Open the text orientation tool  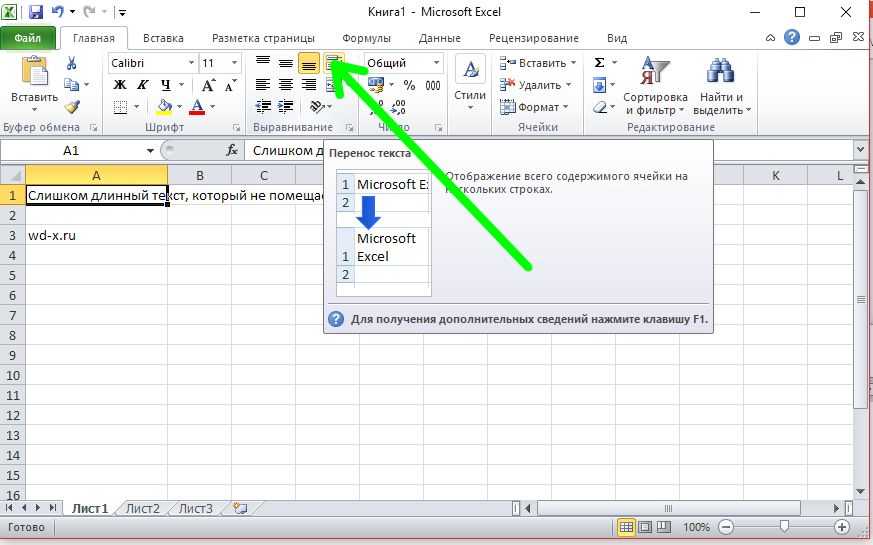pyautogui.click(x=317, y=106)
